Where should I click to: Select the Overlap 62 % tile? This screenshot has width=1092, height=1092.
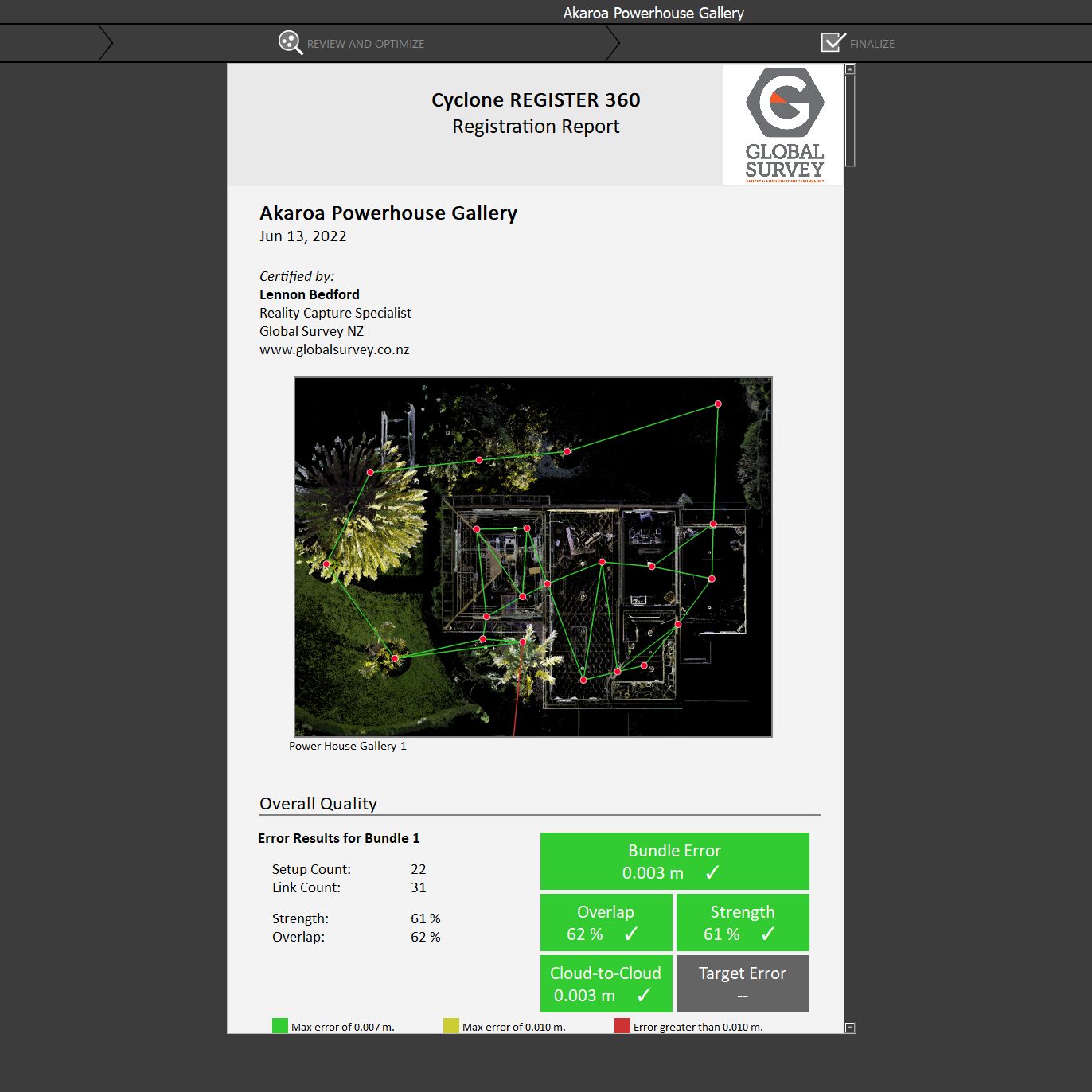606,922
